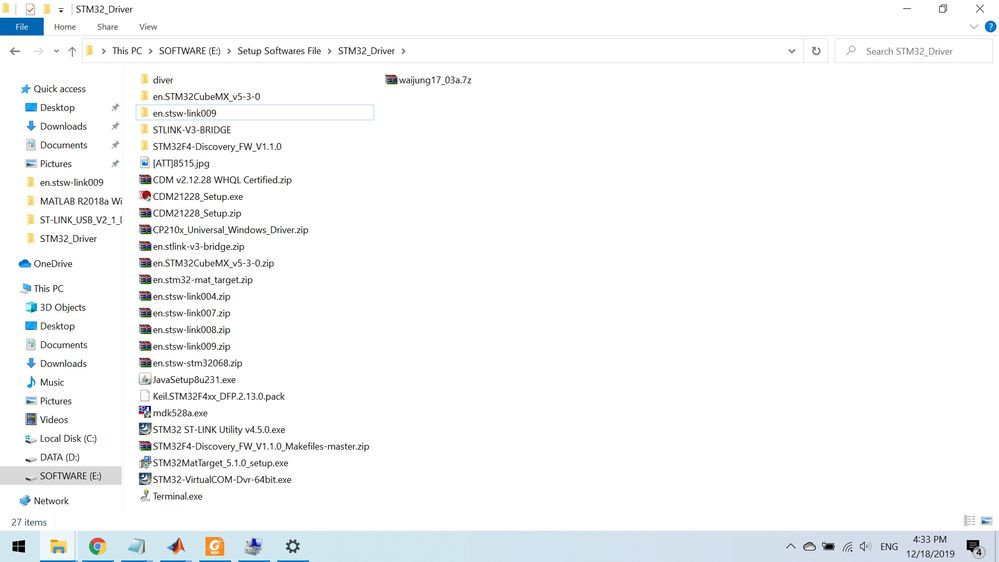Open Music folder under This PC
This screenshot has width=999, height=562.
click(45, 382)
